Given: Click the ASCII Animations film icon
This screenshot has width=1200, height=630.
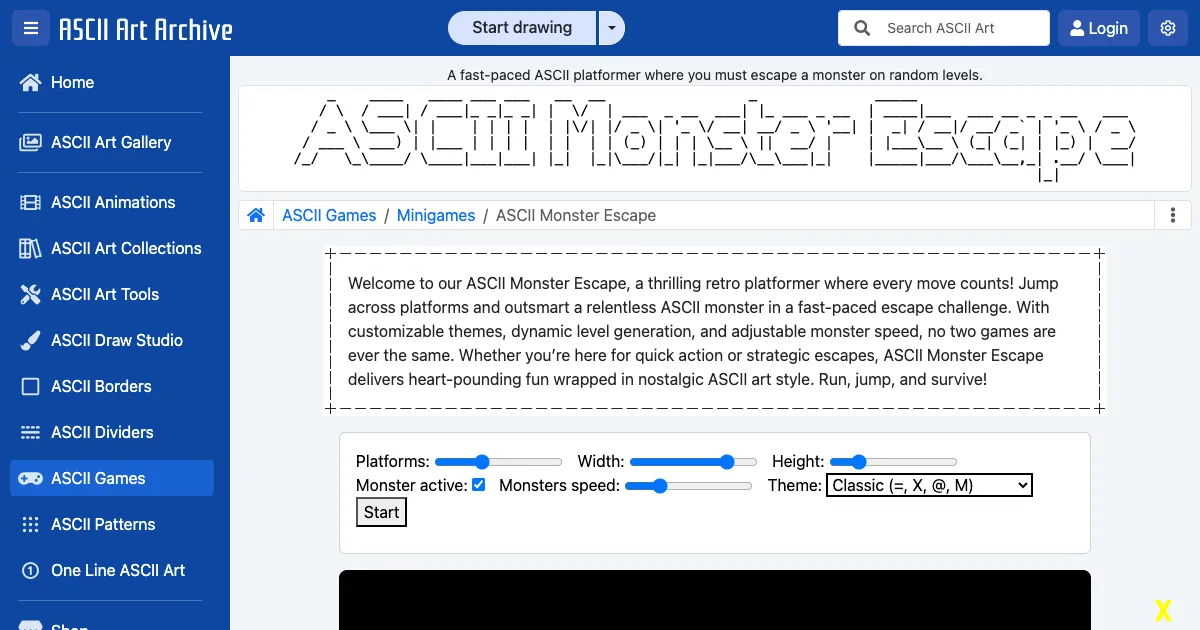Looking at the screenshot, I should (30, 203).
